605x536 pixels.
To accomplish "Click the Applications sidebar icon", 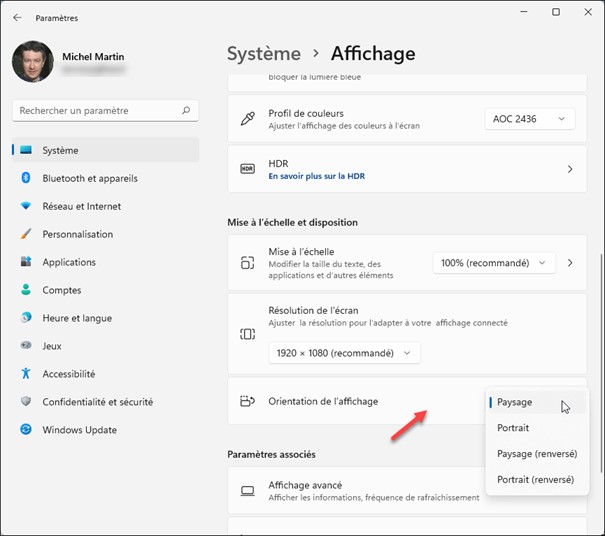I will click(26, 262).
